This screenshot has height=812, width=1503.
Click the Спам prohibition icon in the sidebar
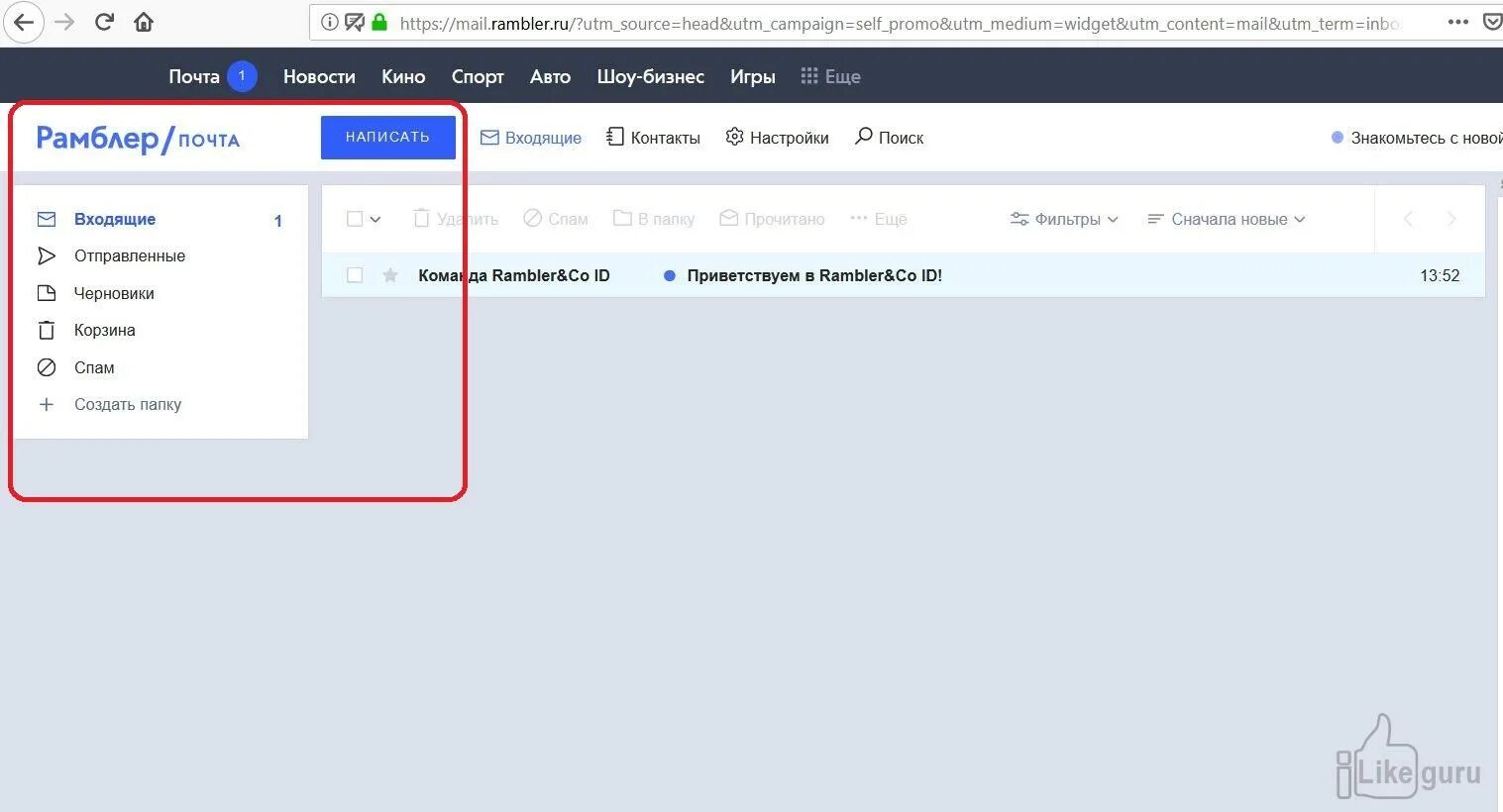click(x=47, y=367)
